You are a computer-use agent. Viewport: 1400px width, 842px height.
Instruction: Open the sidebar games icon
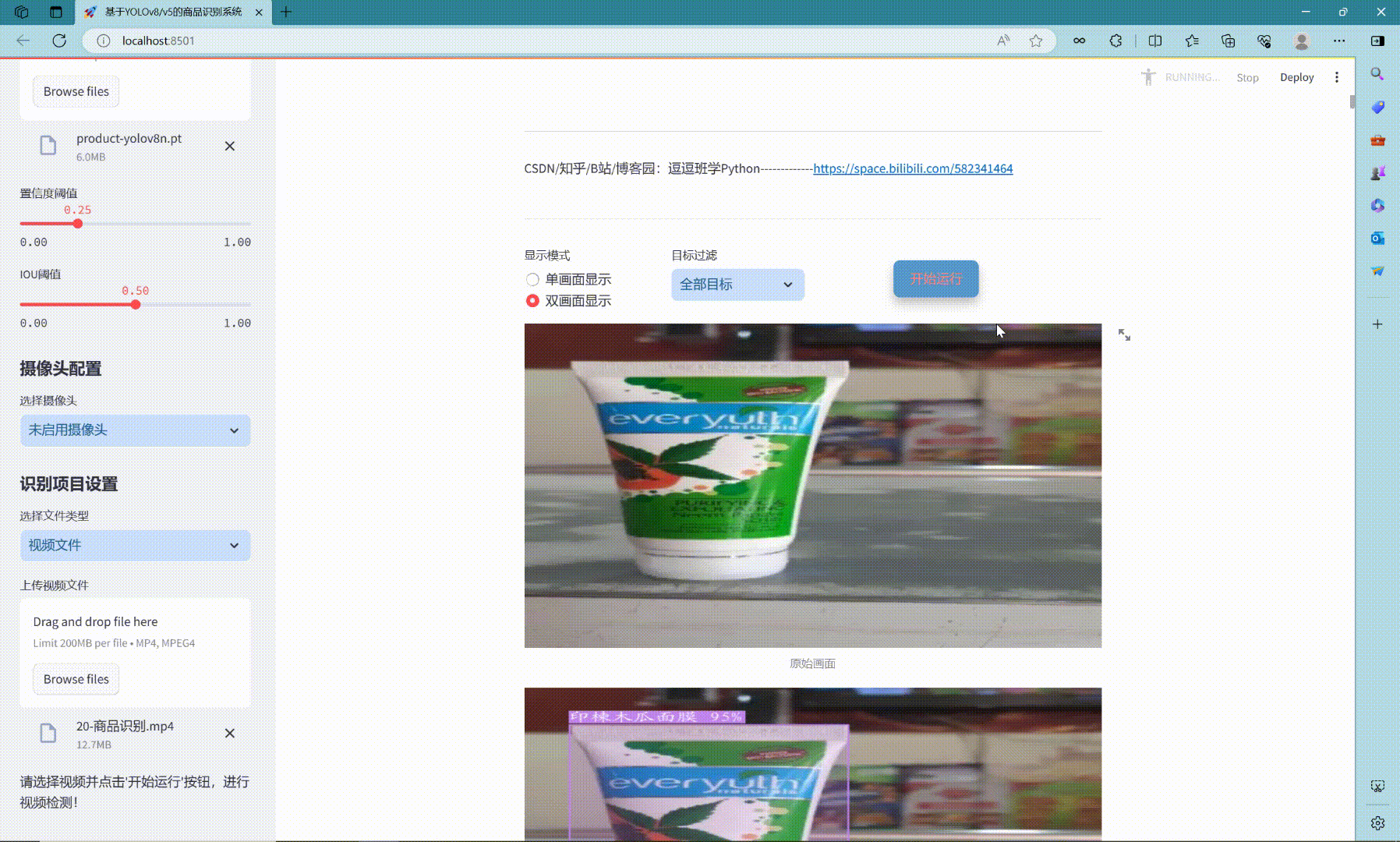coord(1377,173)
